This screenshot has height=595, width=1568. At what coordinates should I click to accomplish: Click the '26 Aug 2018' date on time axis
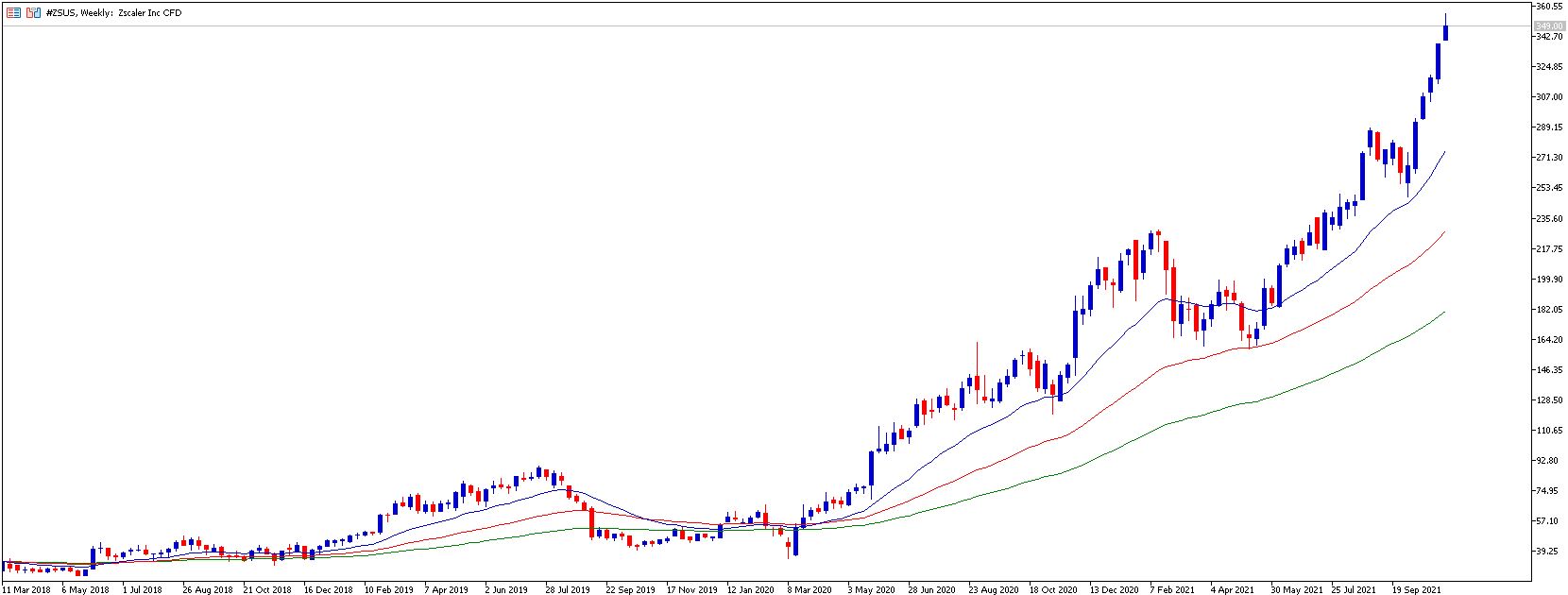(208, 589)
